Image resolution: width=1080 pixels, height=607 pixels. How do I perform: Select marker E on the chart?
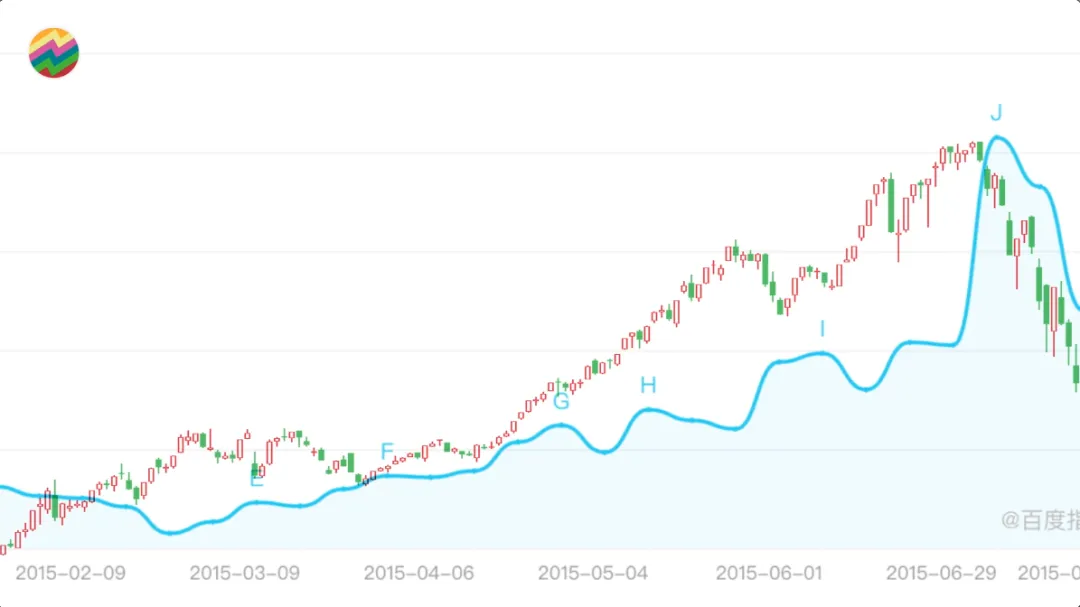click(x=257, y=480)
